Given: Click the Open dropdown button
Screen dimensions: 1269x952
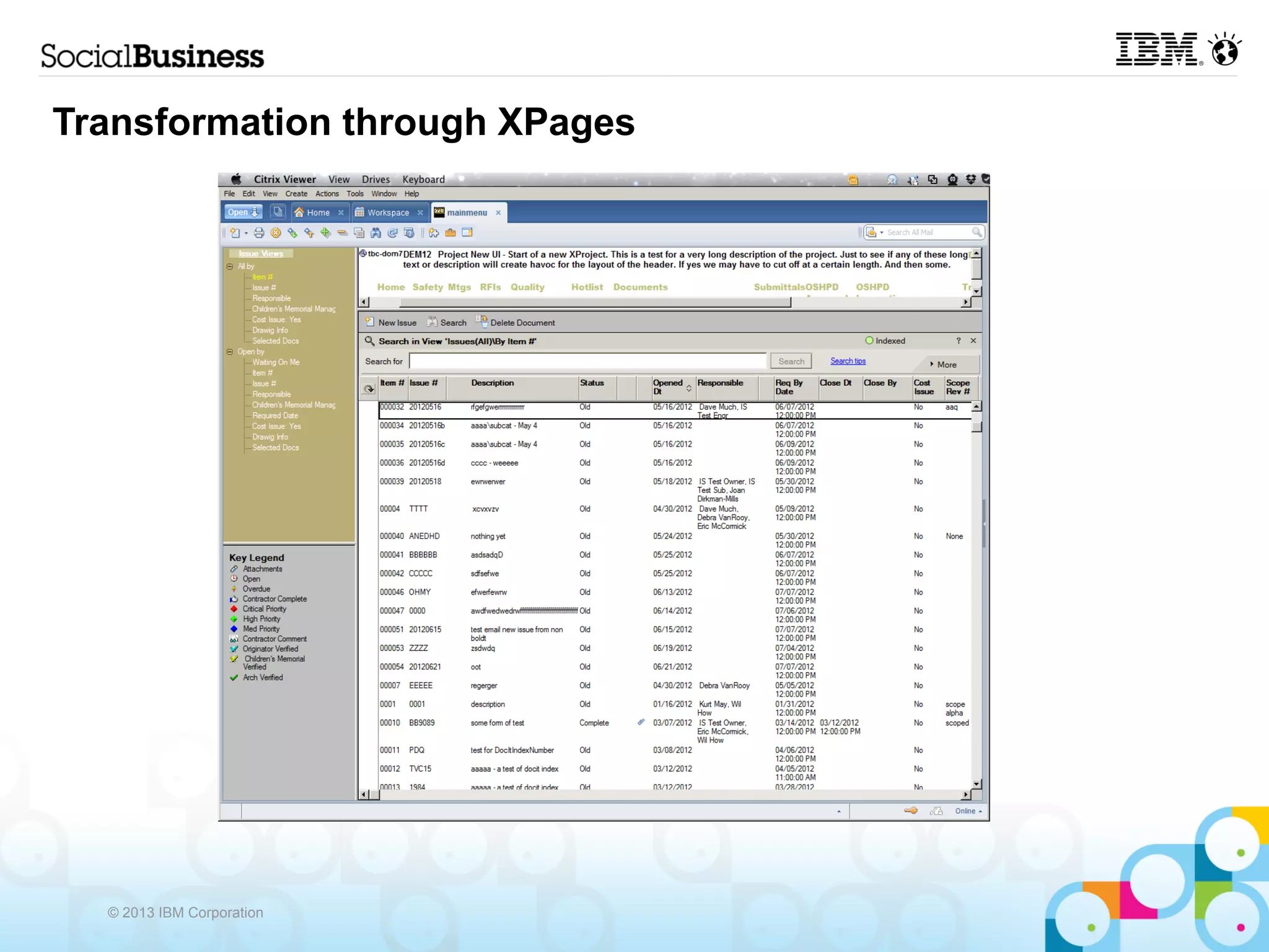Looking at the screenshot, I should coord(243,212).
